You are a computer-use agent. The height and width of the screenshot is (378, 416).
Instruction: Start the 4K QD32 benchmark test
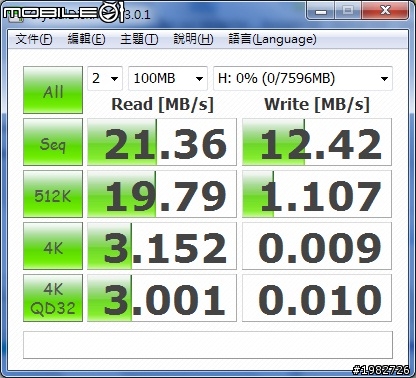click(53, 298)
